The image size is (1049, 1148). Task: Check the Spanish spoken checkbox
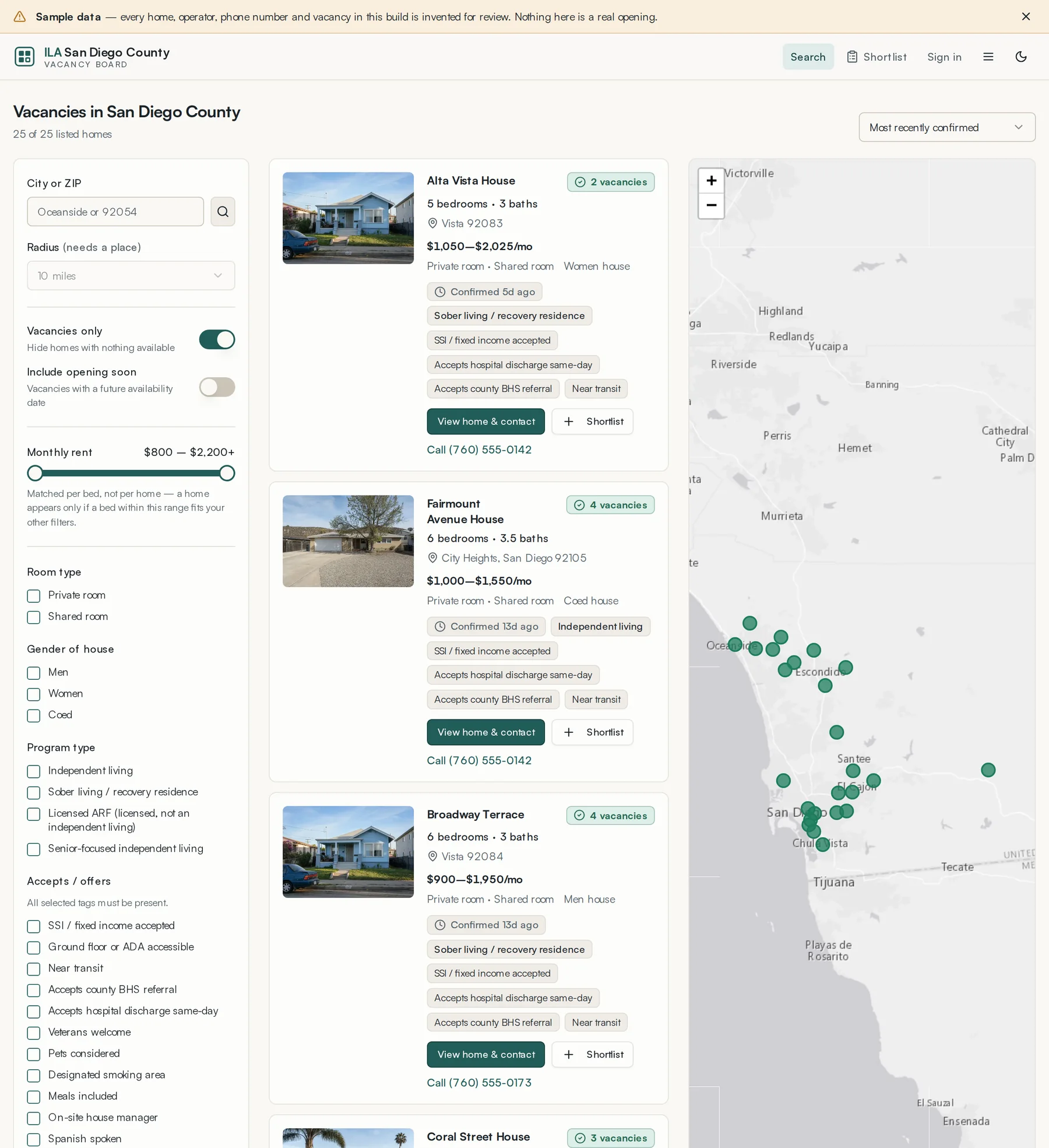[34, 1139]
